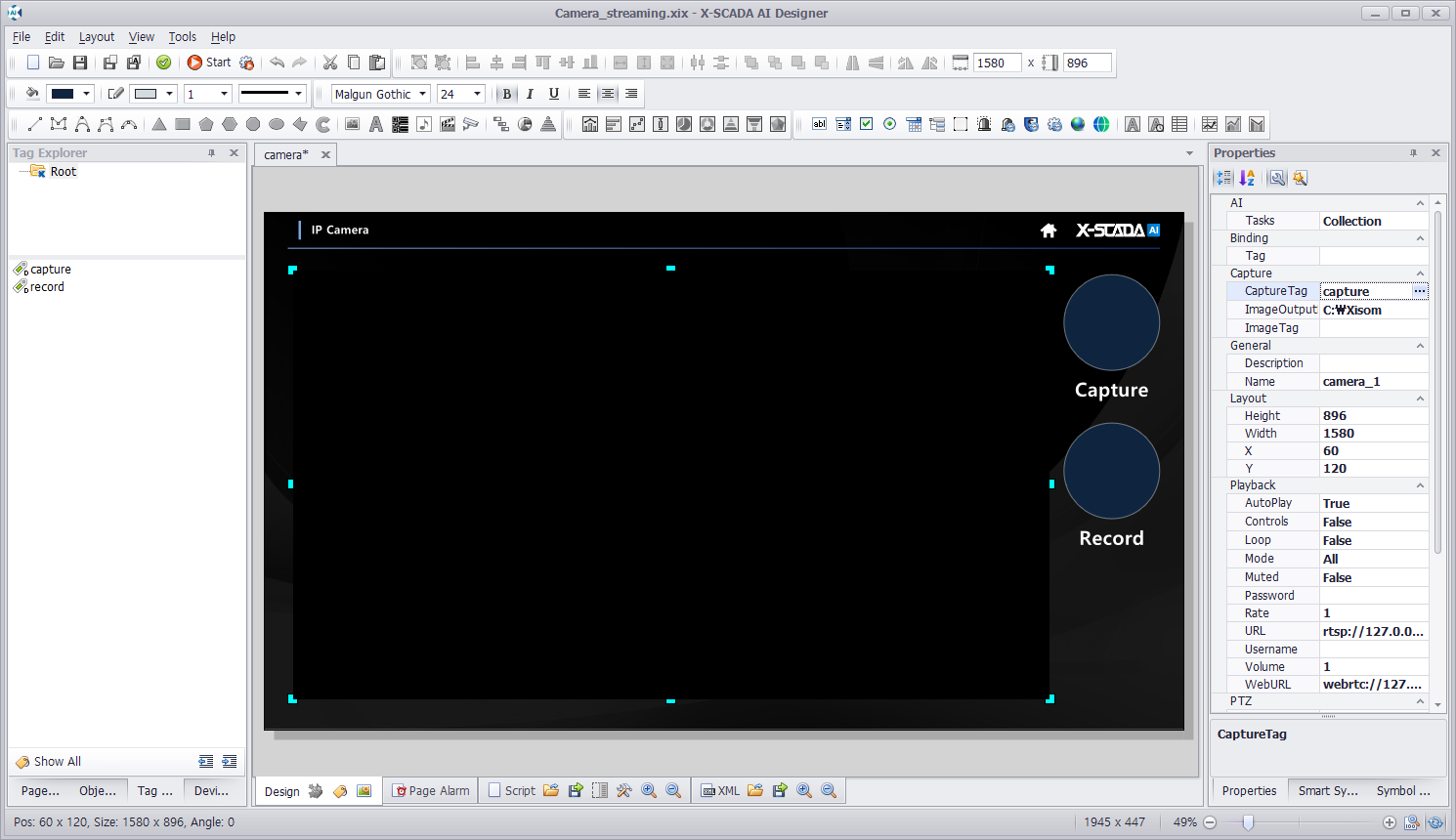This screenshot has height=840, width=1456.
Task: Click the Start run button
Action: click(209, 63)
